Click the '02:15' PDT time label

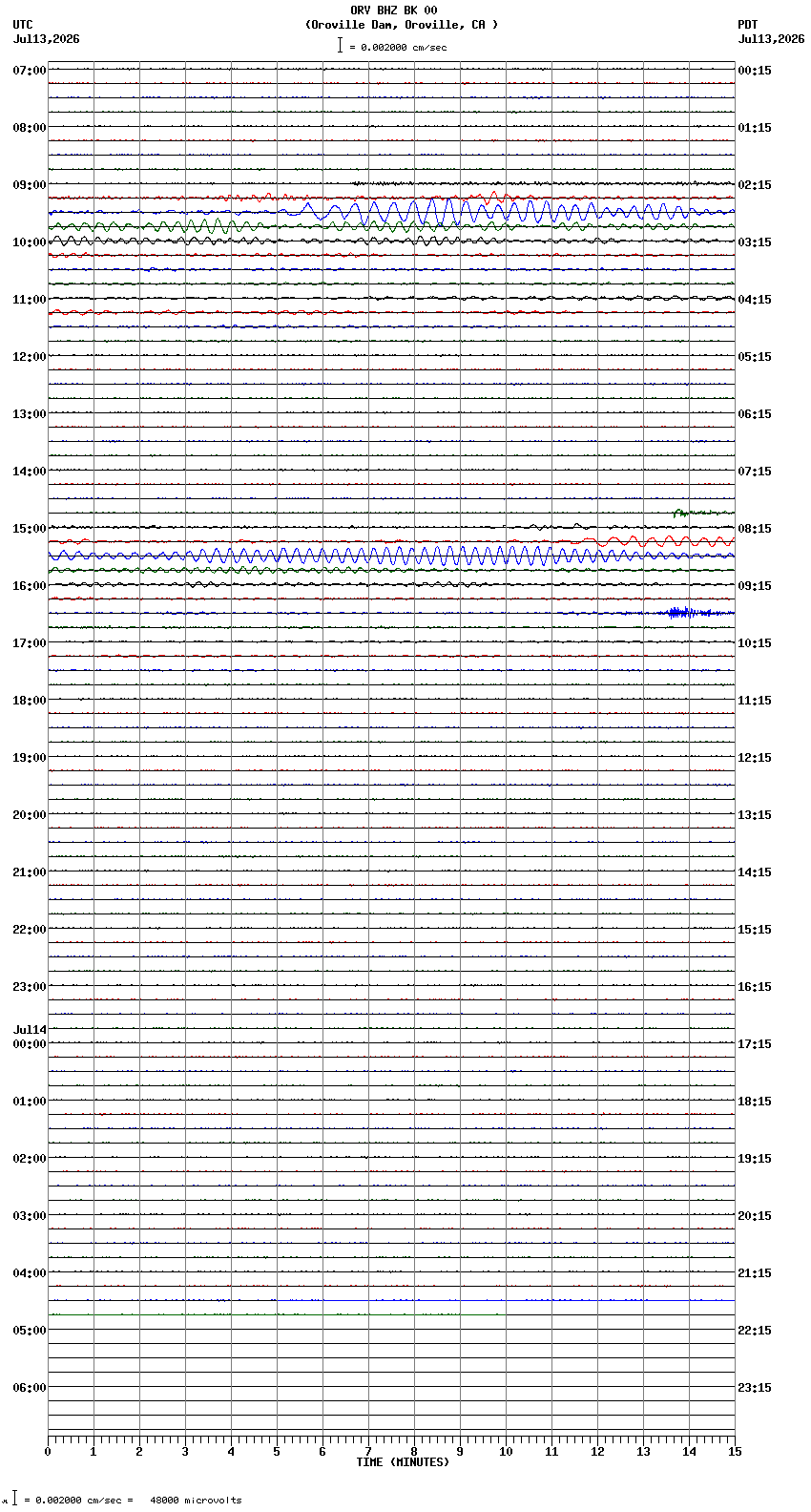(x=755, y=185)
